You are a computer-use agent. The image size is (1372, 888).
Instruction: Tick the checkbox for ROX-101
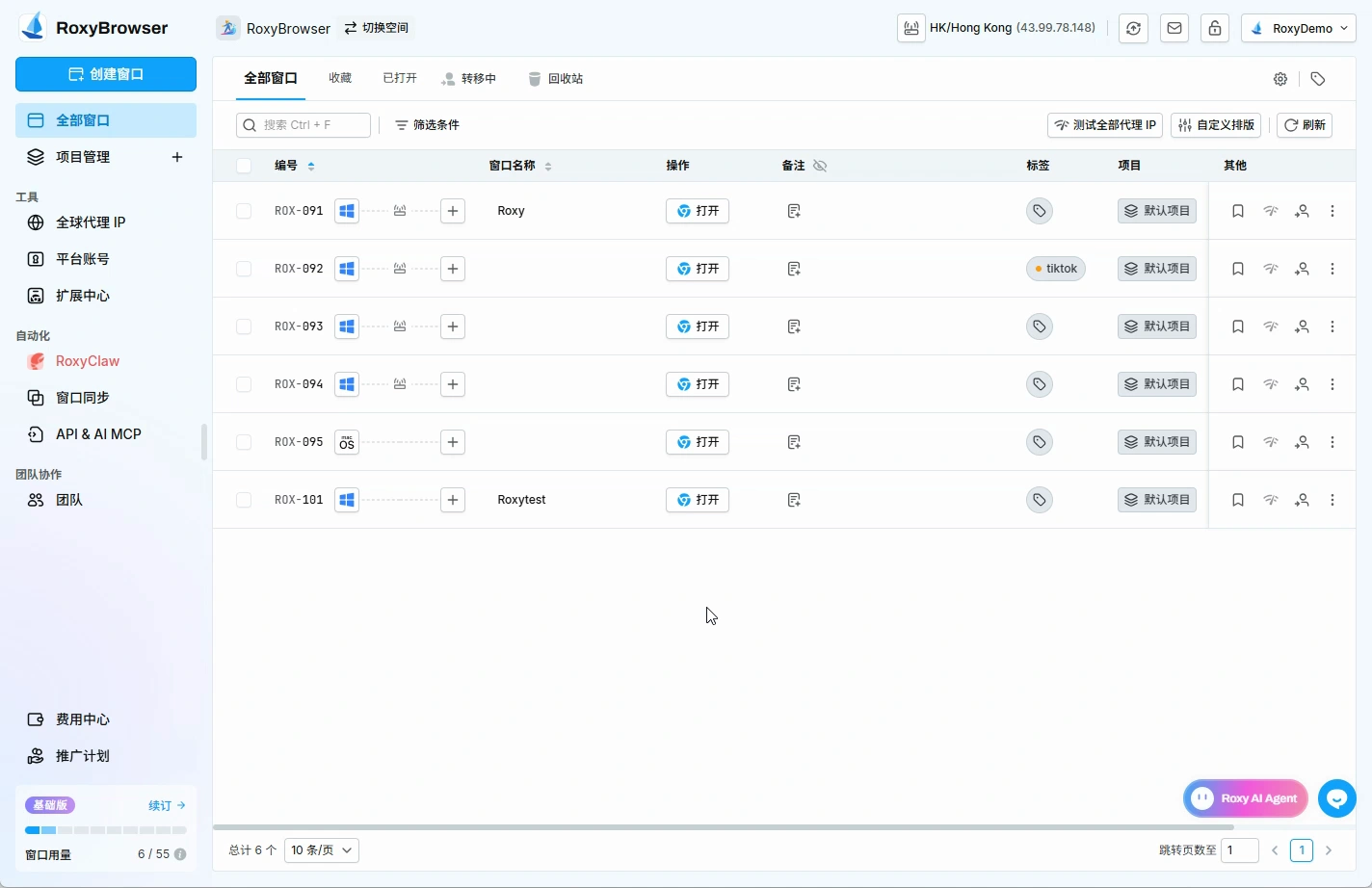point(244,500)
